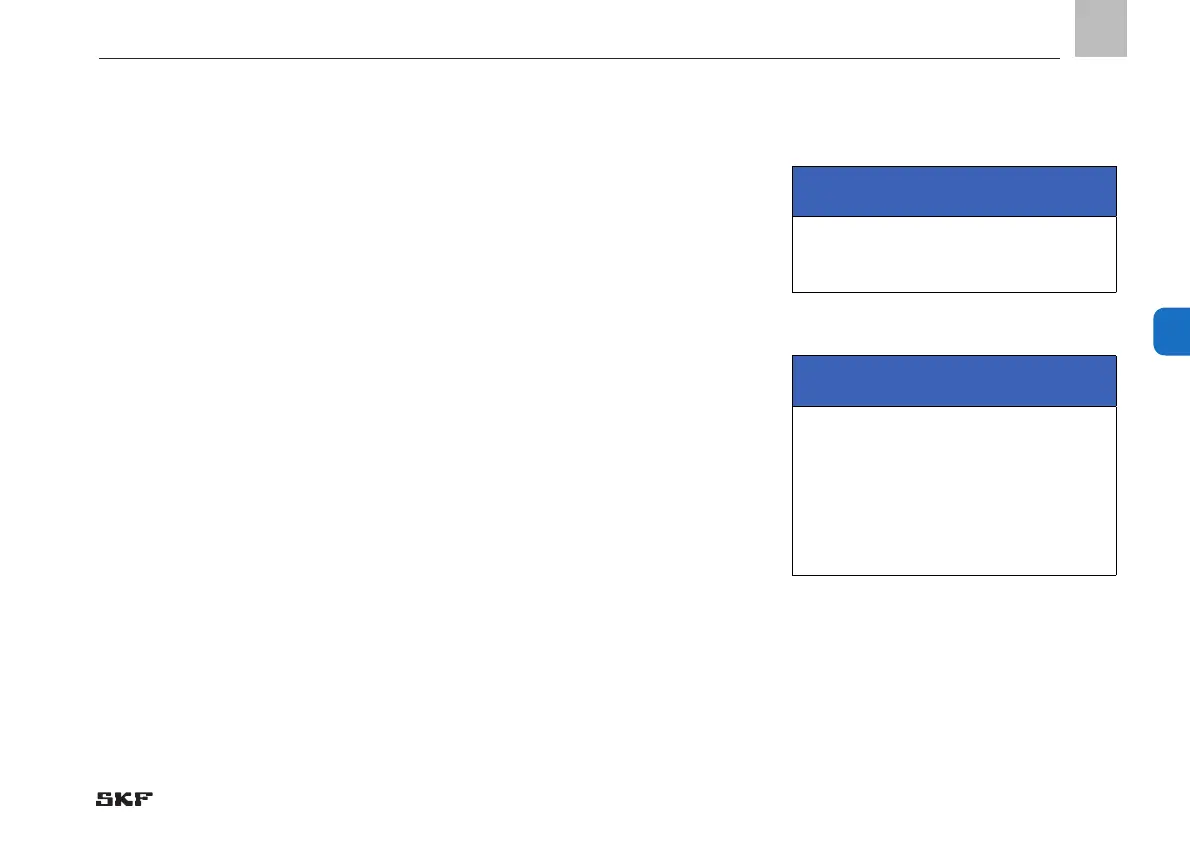Viewport: 1190px width, 842px height.
Task: Click the lower box's blue header bar
Action: point(954,380)
